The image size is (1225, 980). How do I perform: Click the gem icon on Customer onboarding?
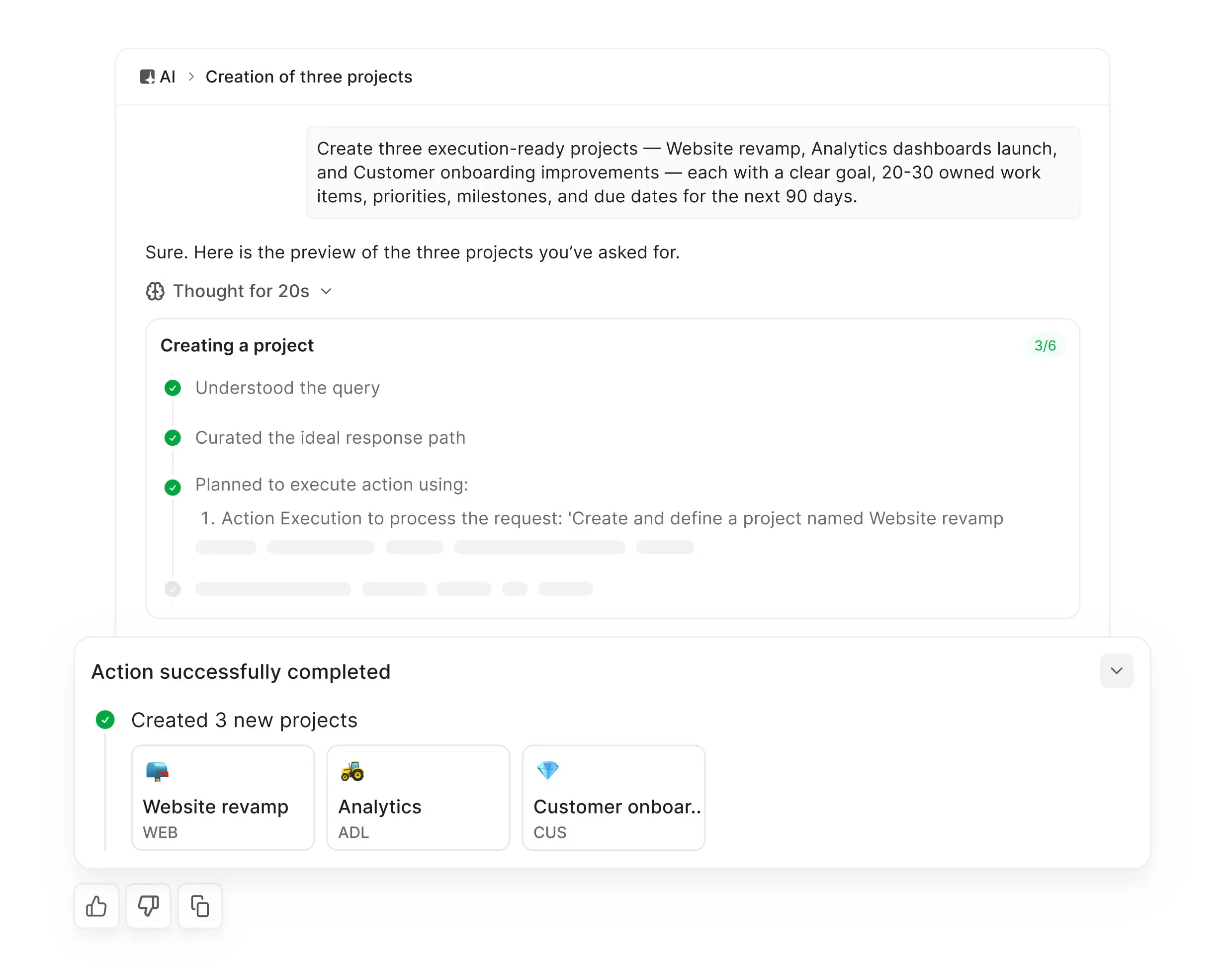click(548, 771)
